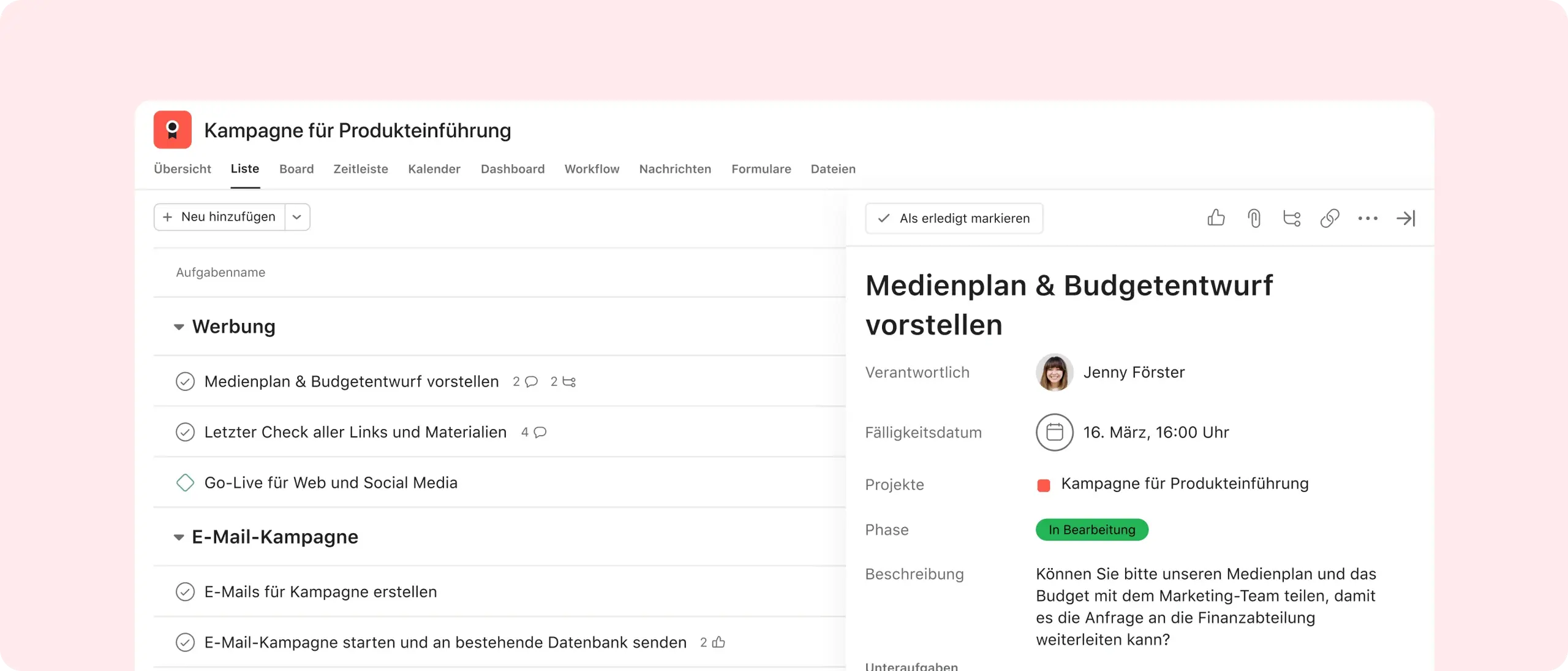Open the three-dot more actions menu
This screenshot has height=671, width=1568.
(1368, 218)
